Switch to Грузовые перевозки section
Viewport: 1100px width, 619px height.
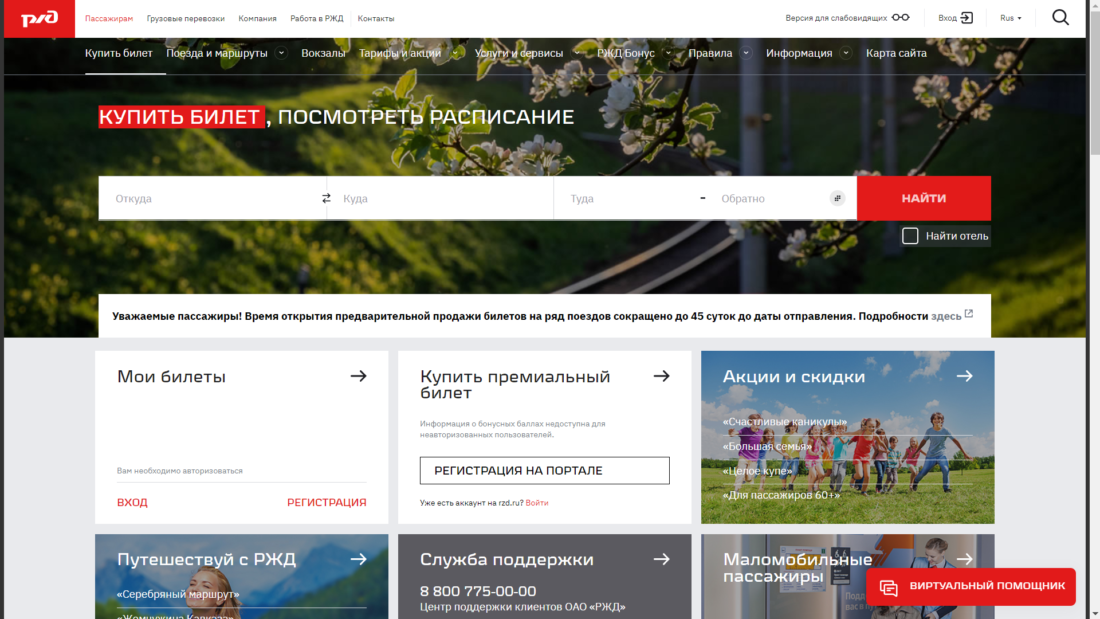[x=185, y=18]
